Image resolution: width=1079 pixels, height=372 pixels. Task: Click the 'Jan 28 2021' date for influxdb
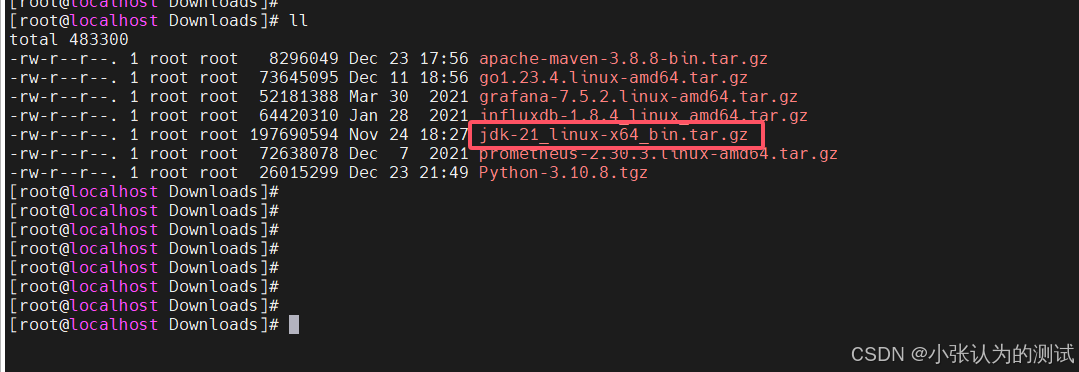pos(408,116)
